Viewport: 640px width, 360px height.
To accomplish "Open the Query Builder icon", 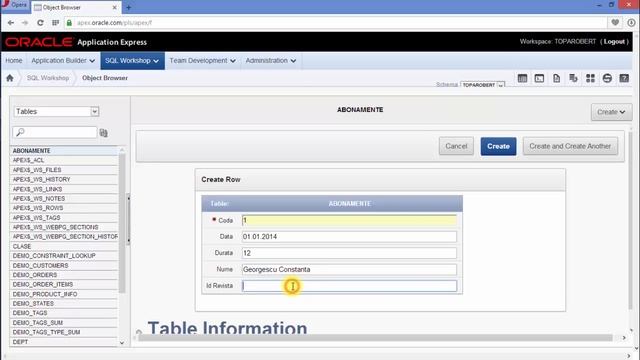I will tap(573, 78).
